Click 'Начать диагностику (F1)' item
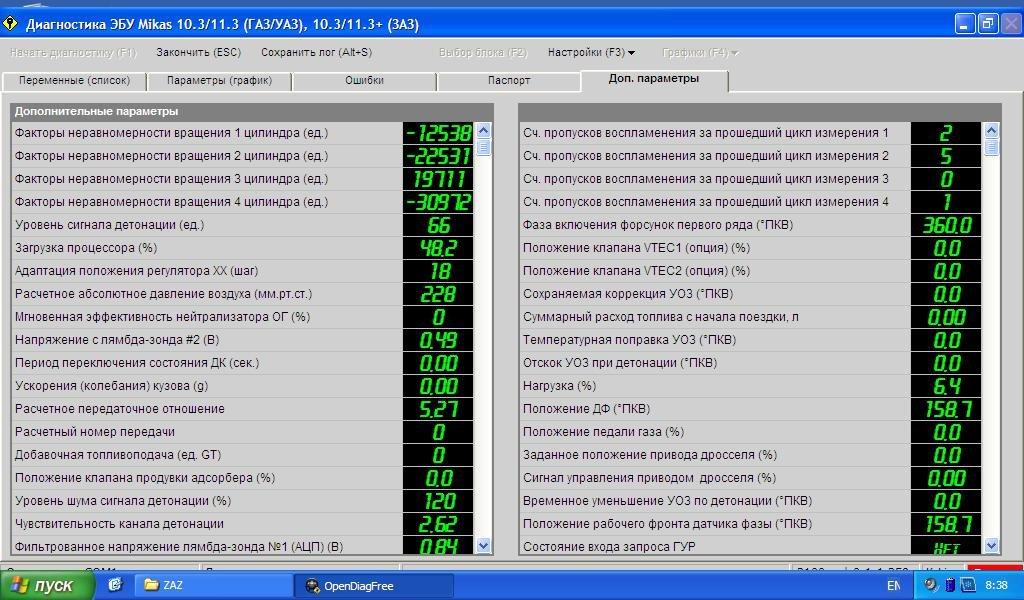This screenshot has width=1024, height=600. [x=73, y=52]
